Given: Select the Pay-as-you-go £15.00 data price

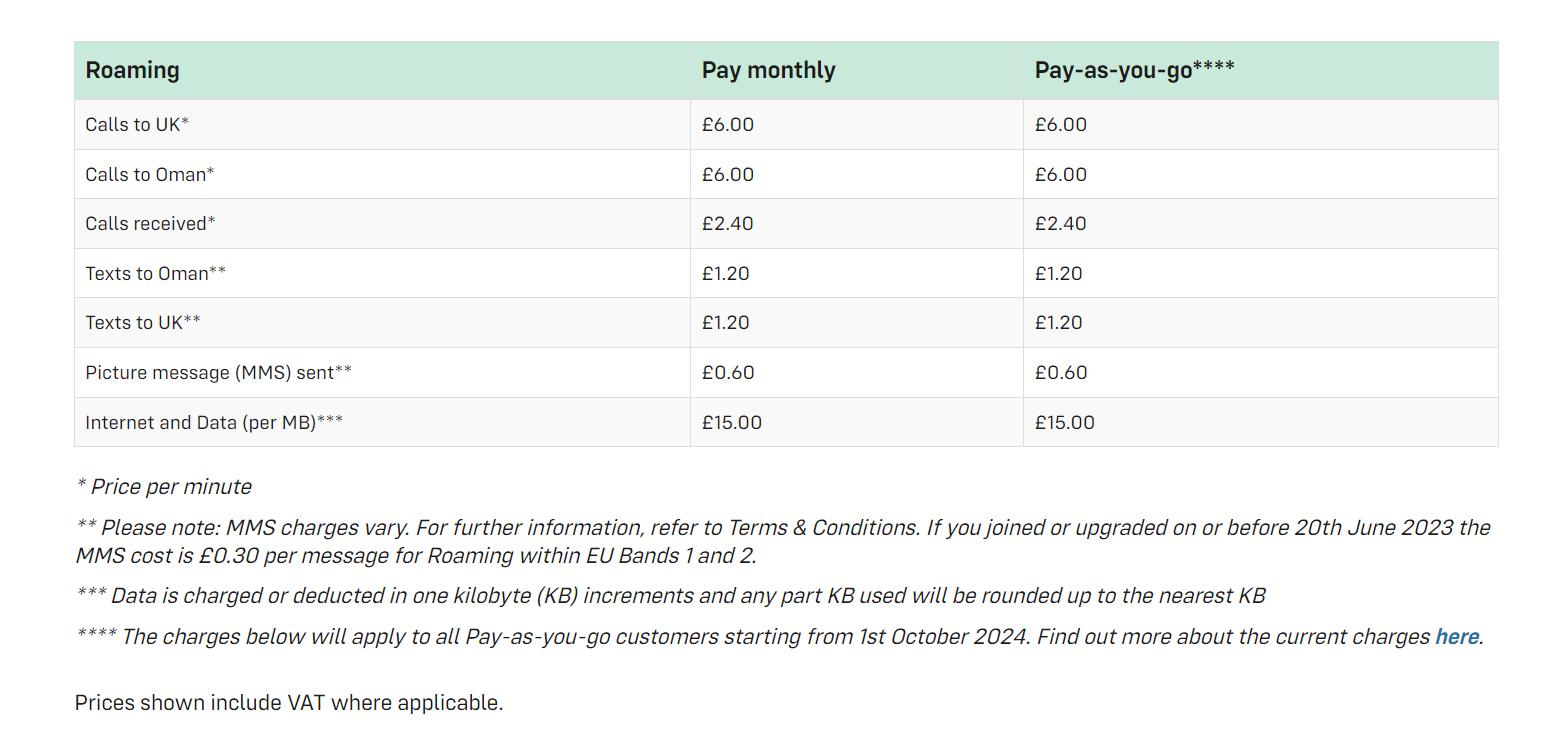Looking at the screenshot, I should click(1065, 423).
